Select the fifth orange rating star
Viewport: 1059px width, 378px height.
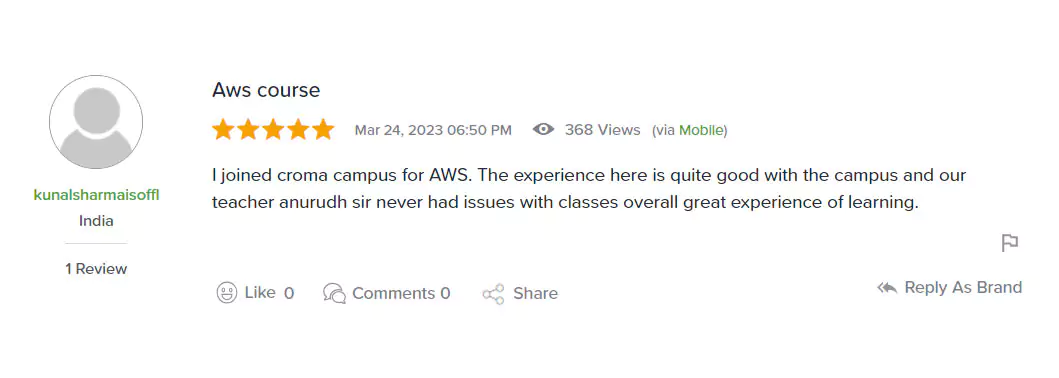click(x=323, y=129)
